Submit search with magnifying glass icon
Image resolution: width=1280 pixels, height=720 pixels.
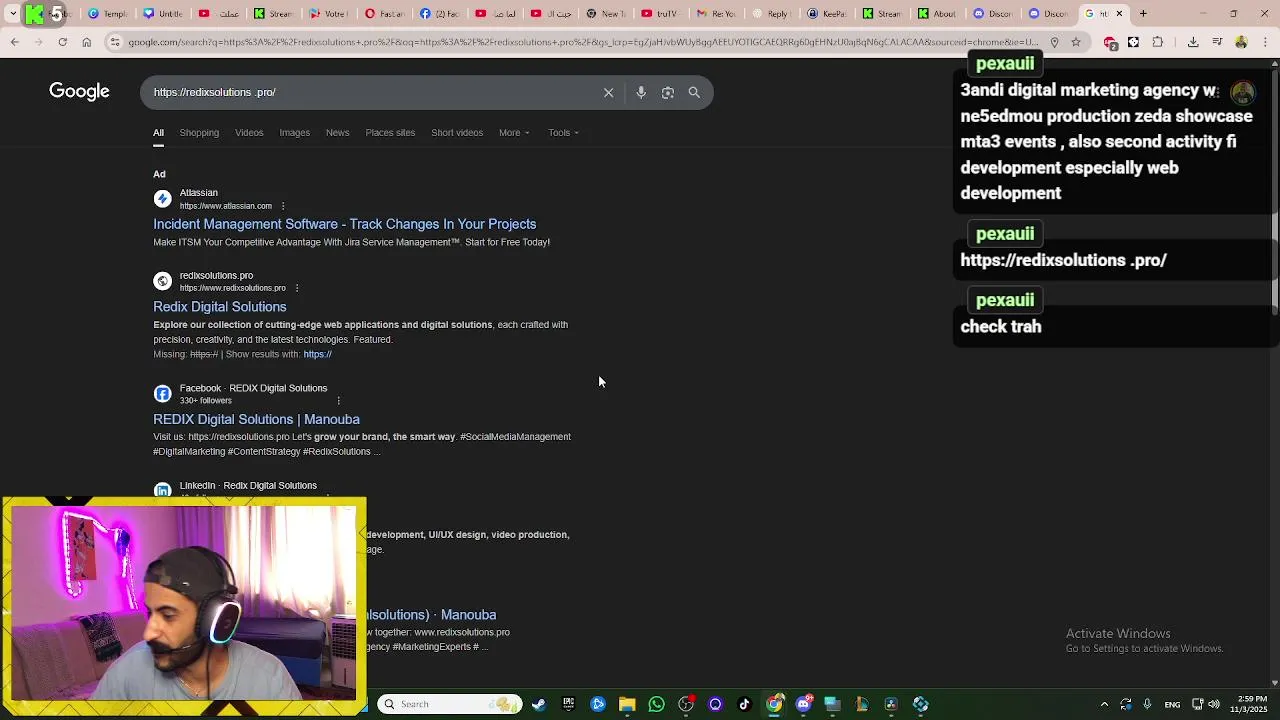(694, 92)
